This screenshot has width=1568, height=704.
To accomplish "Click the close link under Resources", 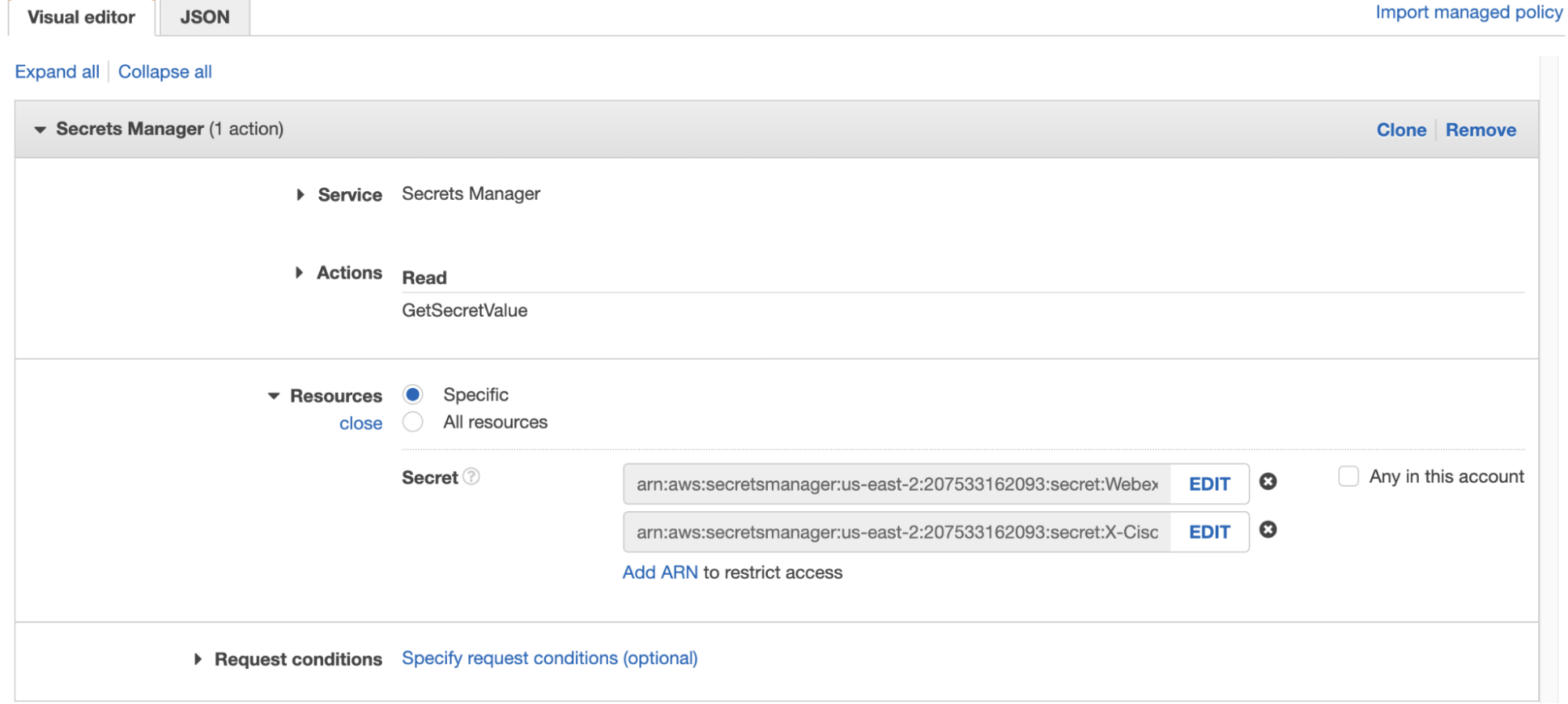I will click(361, 423).
